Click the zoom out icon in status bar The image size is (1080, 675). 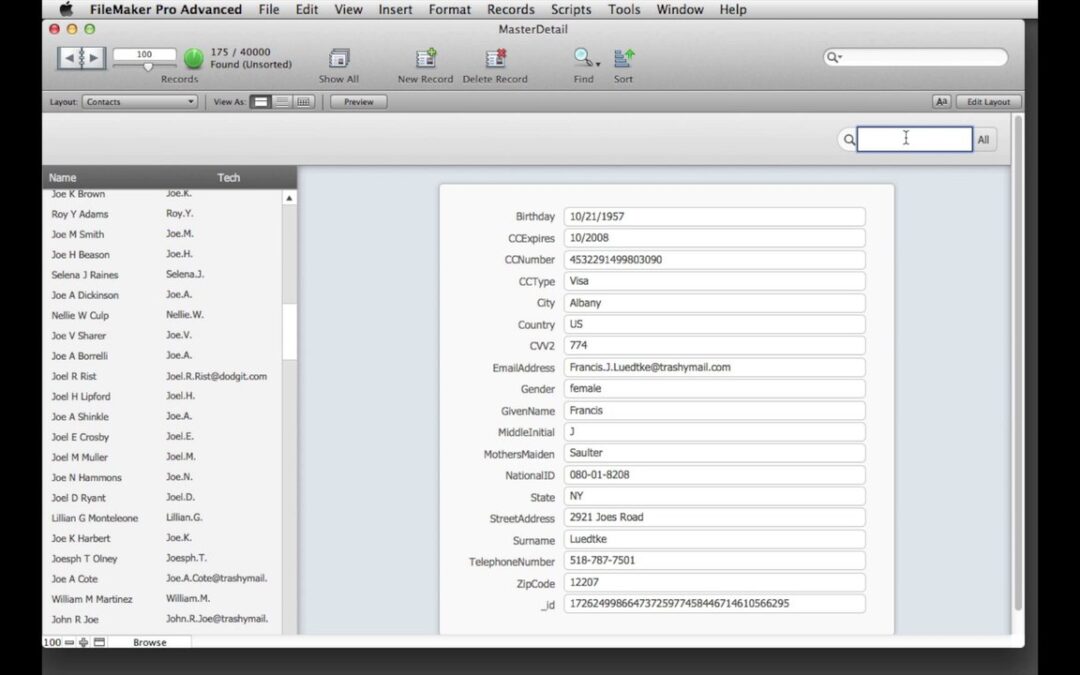pyautogui.click(x=69, y=643)
